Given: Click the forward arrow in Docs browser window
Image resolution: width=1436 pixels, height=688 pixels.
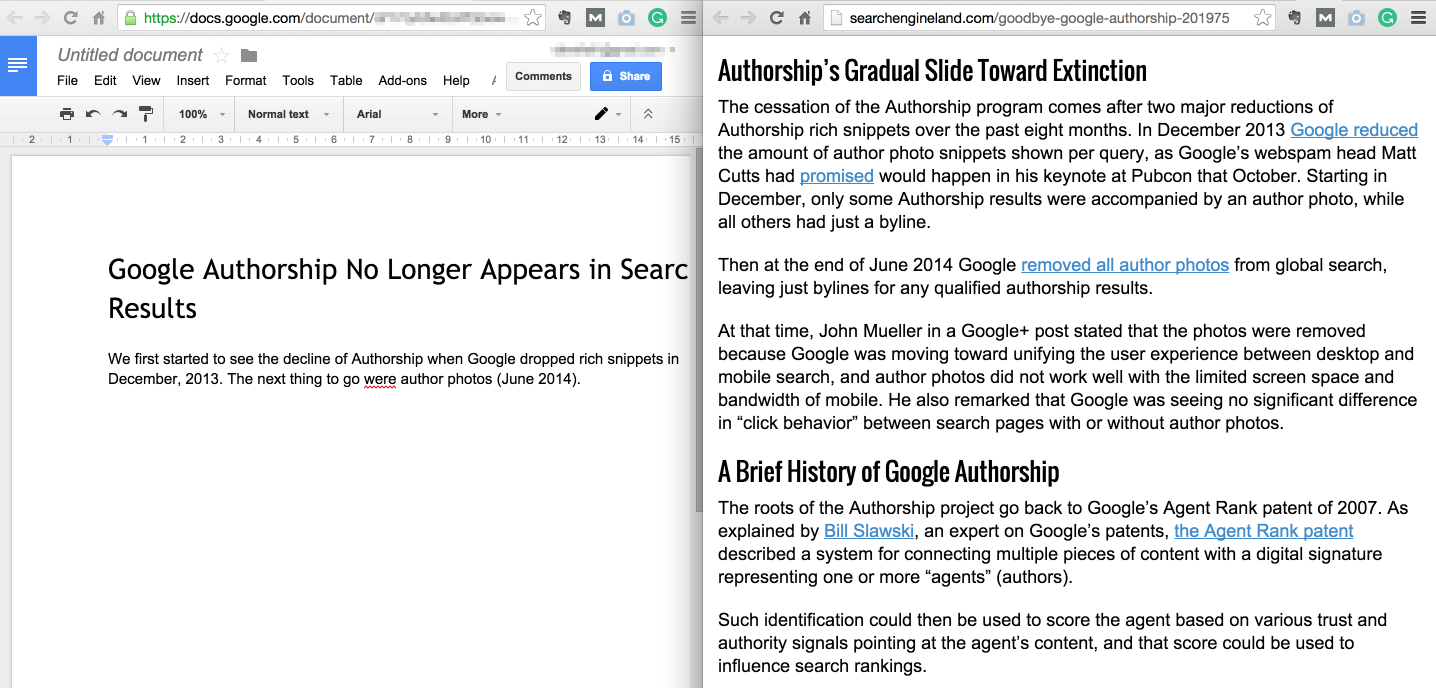Looking at the screenshot, I should click(42, 18).
